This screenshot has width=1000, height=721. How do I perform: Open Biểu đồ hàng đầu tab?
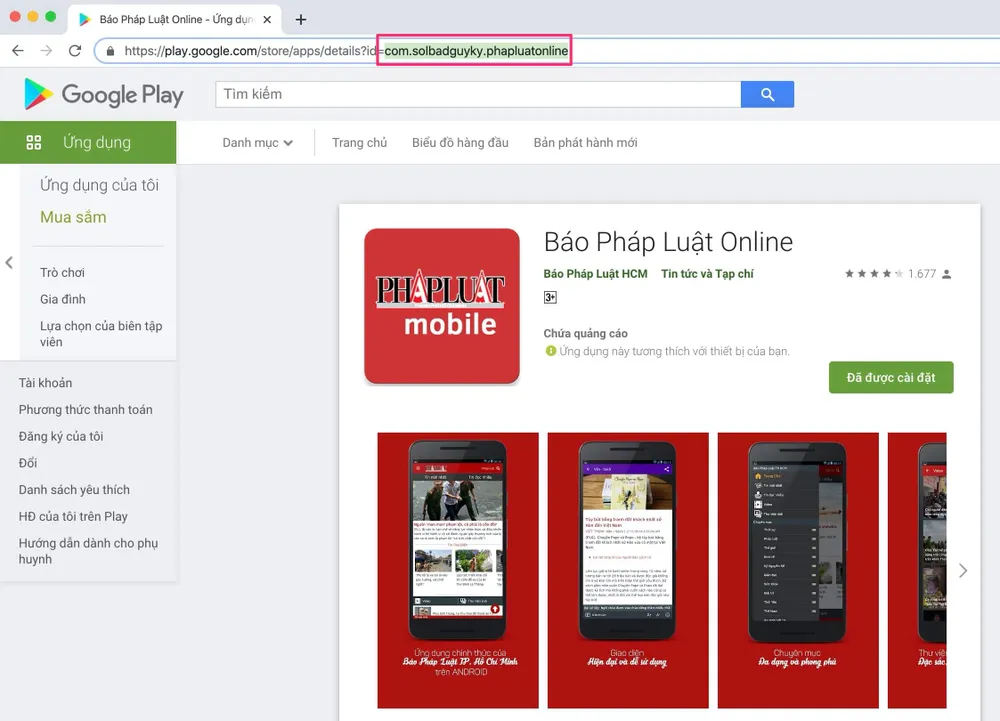(x=460, y=143)
